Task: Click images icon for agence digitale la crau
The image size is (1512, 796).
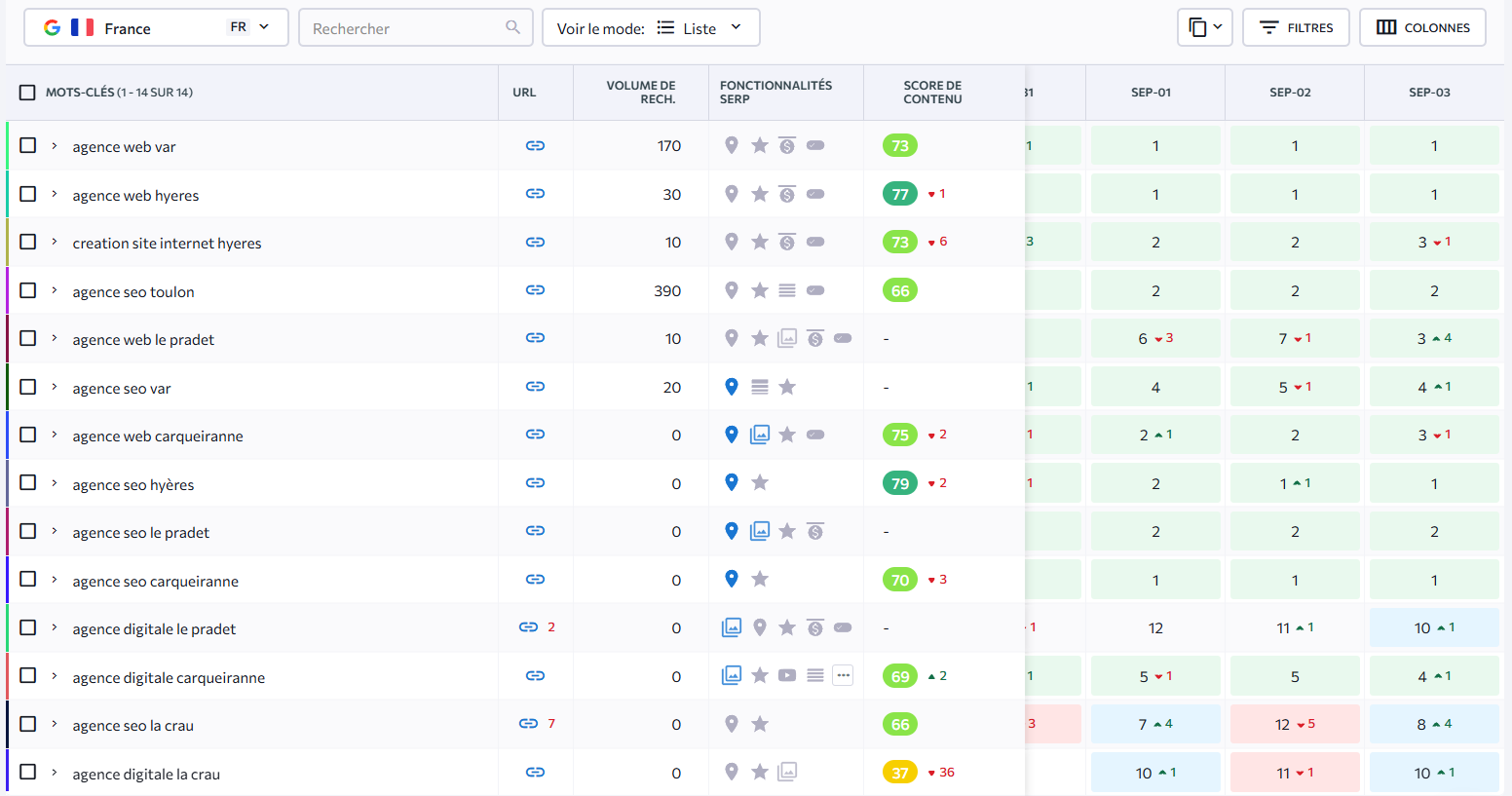Action: [x=787, y=772]
